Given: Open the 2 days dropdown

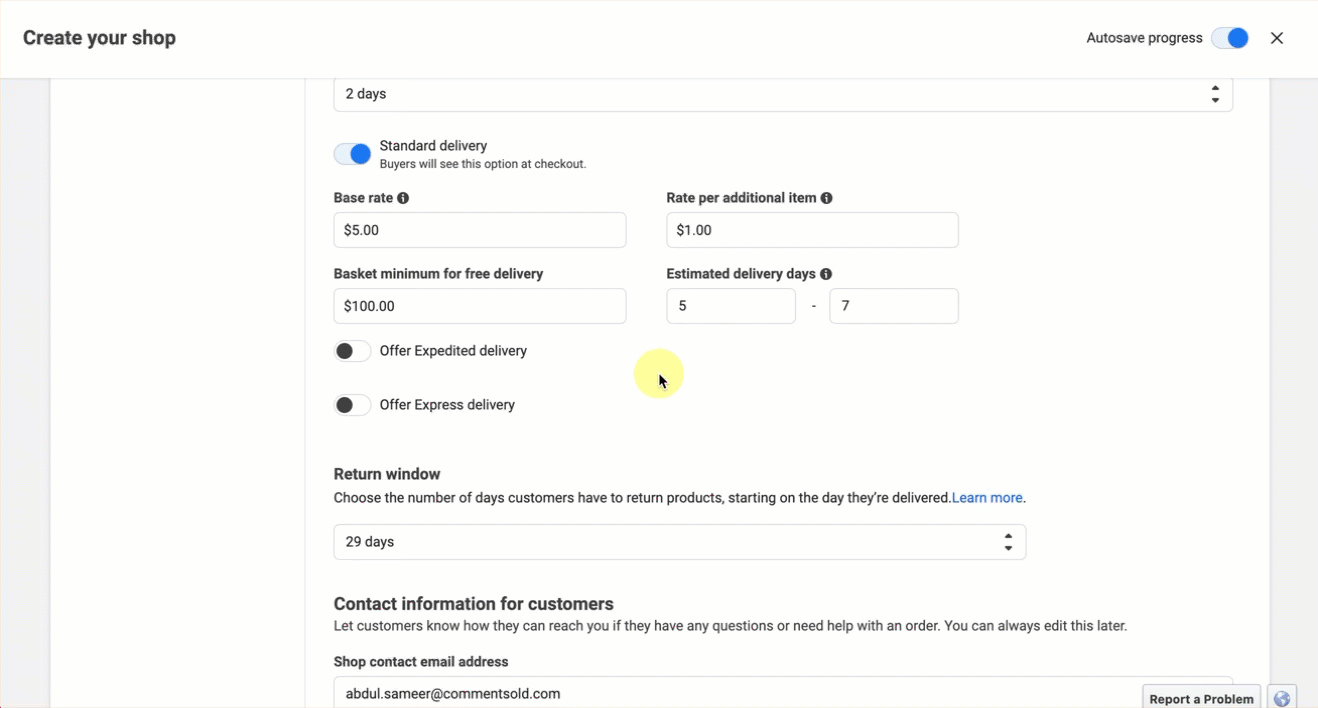Looking at the screenshot, I should pyautogui.click(x=782, y=94).
